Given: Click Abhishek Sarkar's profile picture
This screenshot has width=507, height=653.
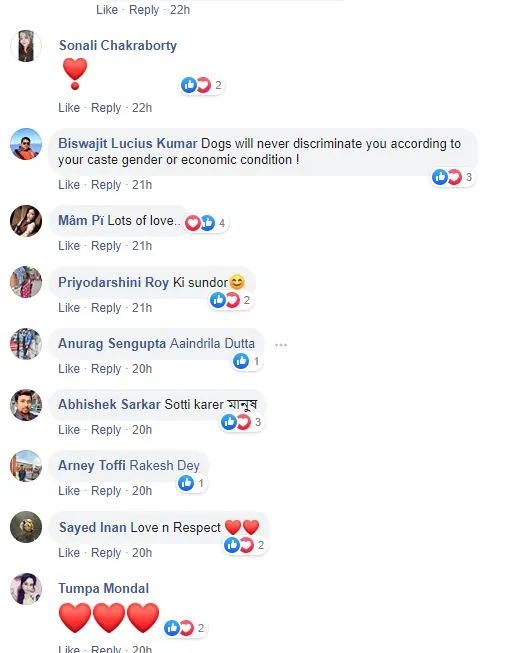Looking at the screenshot, I should coord(26,405).
